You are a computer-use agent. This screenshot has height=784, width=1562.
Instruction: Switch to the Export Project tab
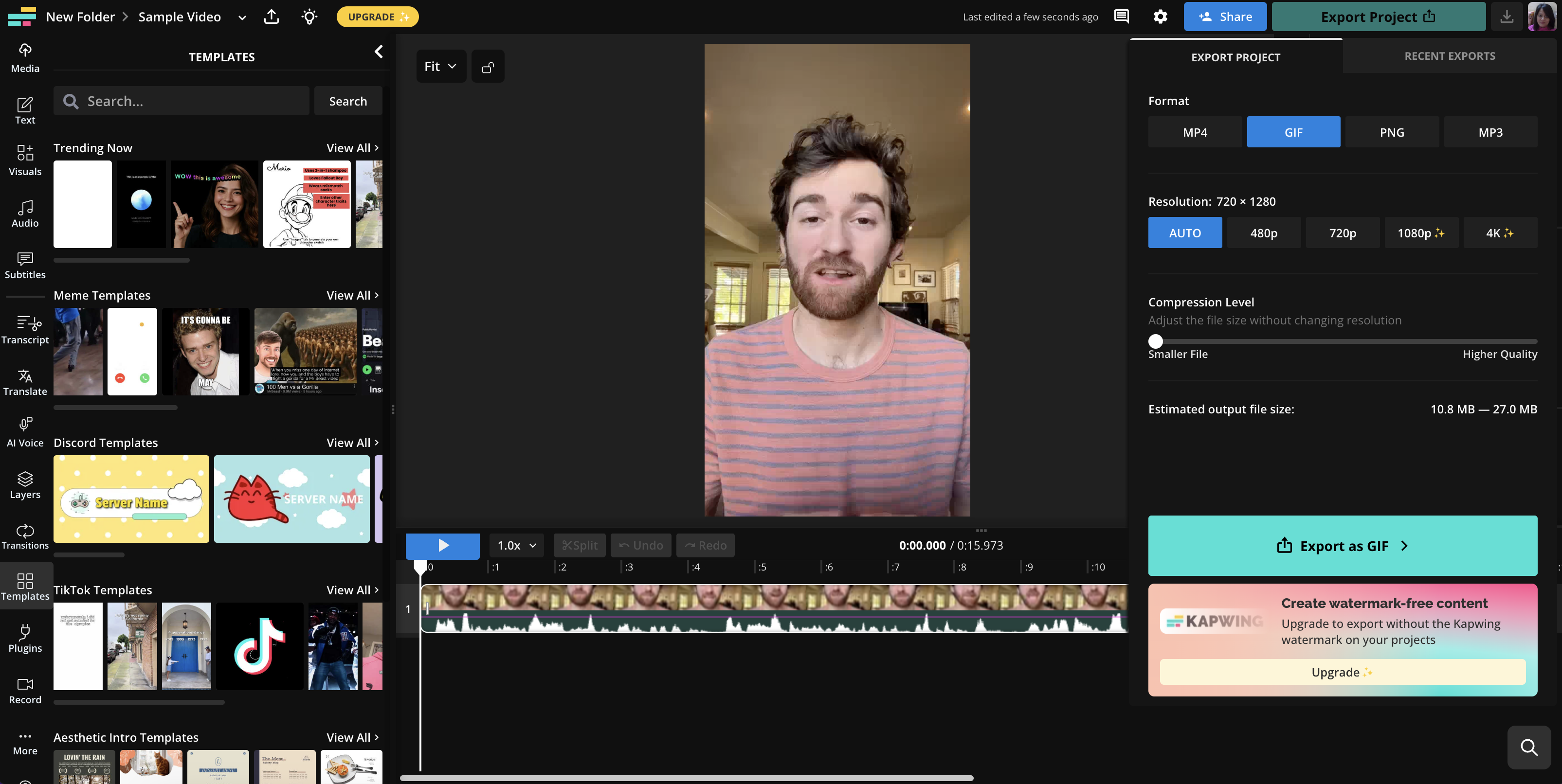(1235, 57)
